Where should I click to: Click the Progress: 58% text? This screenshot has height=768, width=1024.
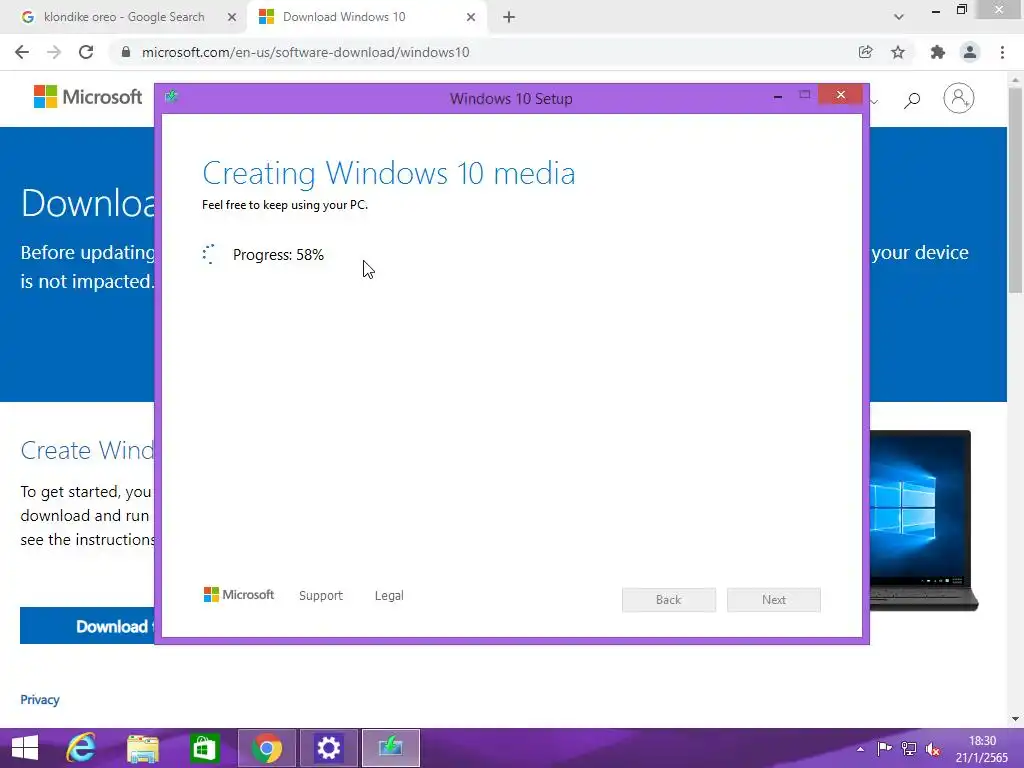point(278,255)
